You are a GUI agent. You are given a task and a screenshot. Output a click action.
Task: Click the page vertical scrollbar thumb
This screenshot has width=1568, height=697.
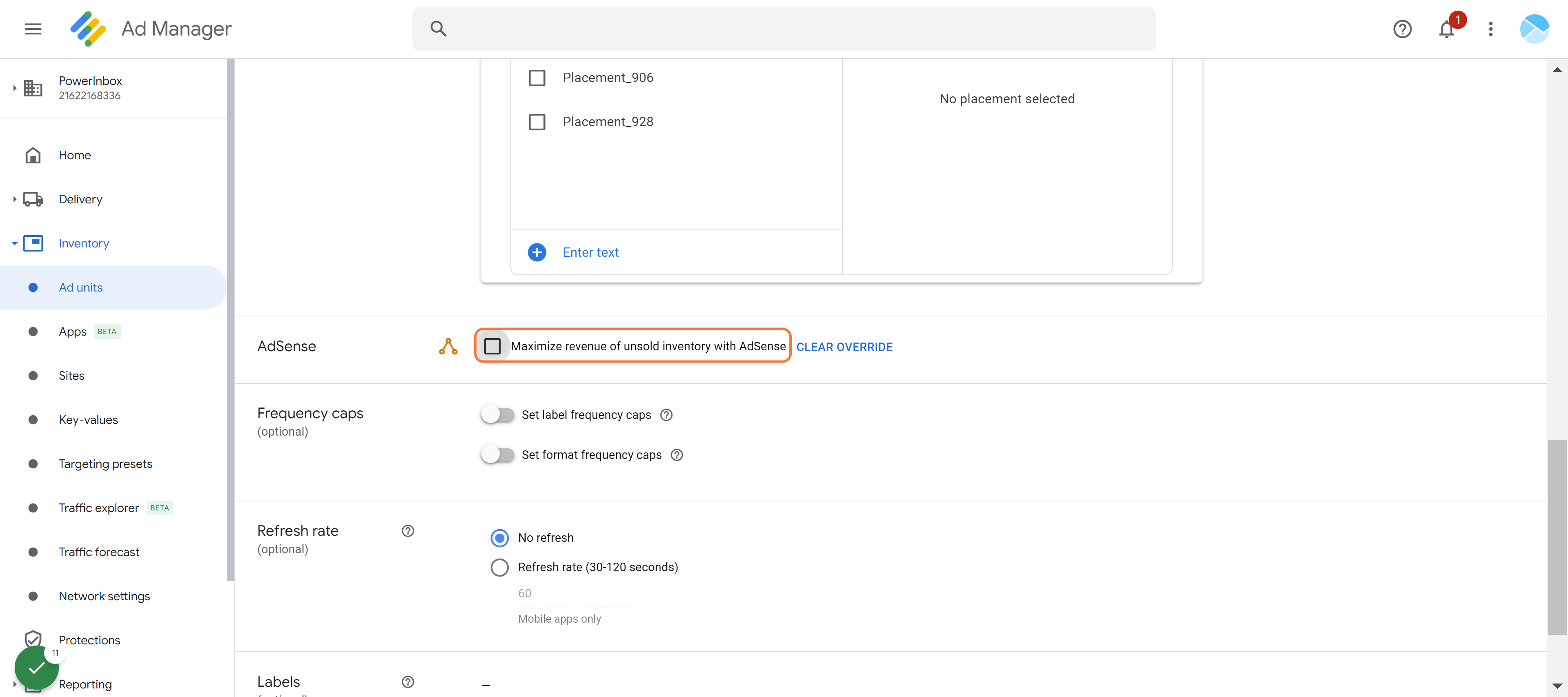point(1557,537)
